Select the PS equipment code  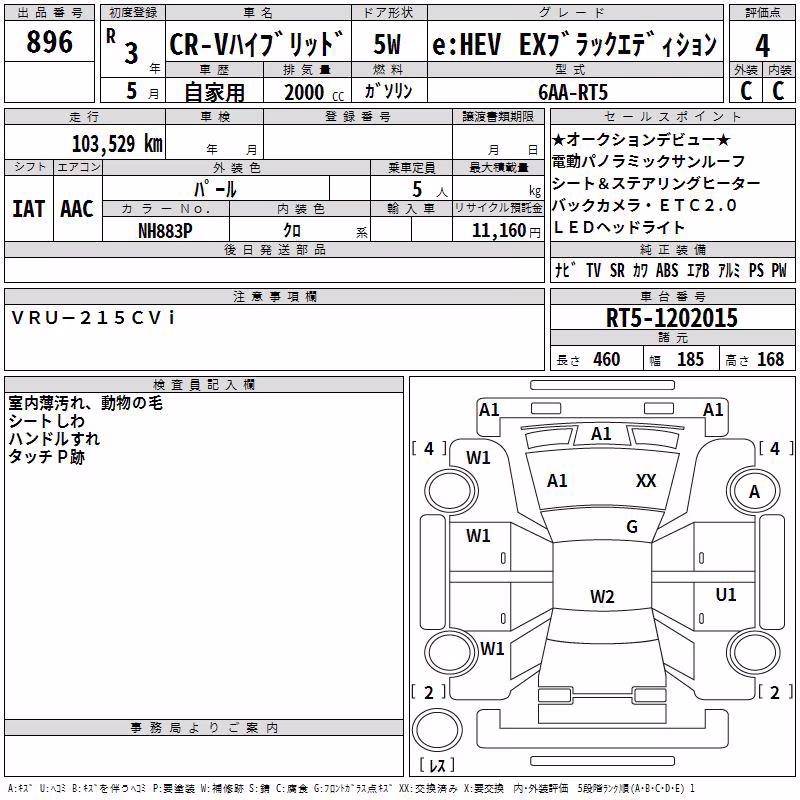tap(756, 270)
